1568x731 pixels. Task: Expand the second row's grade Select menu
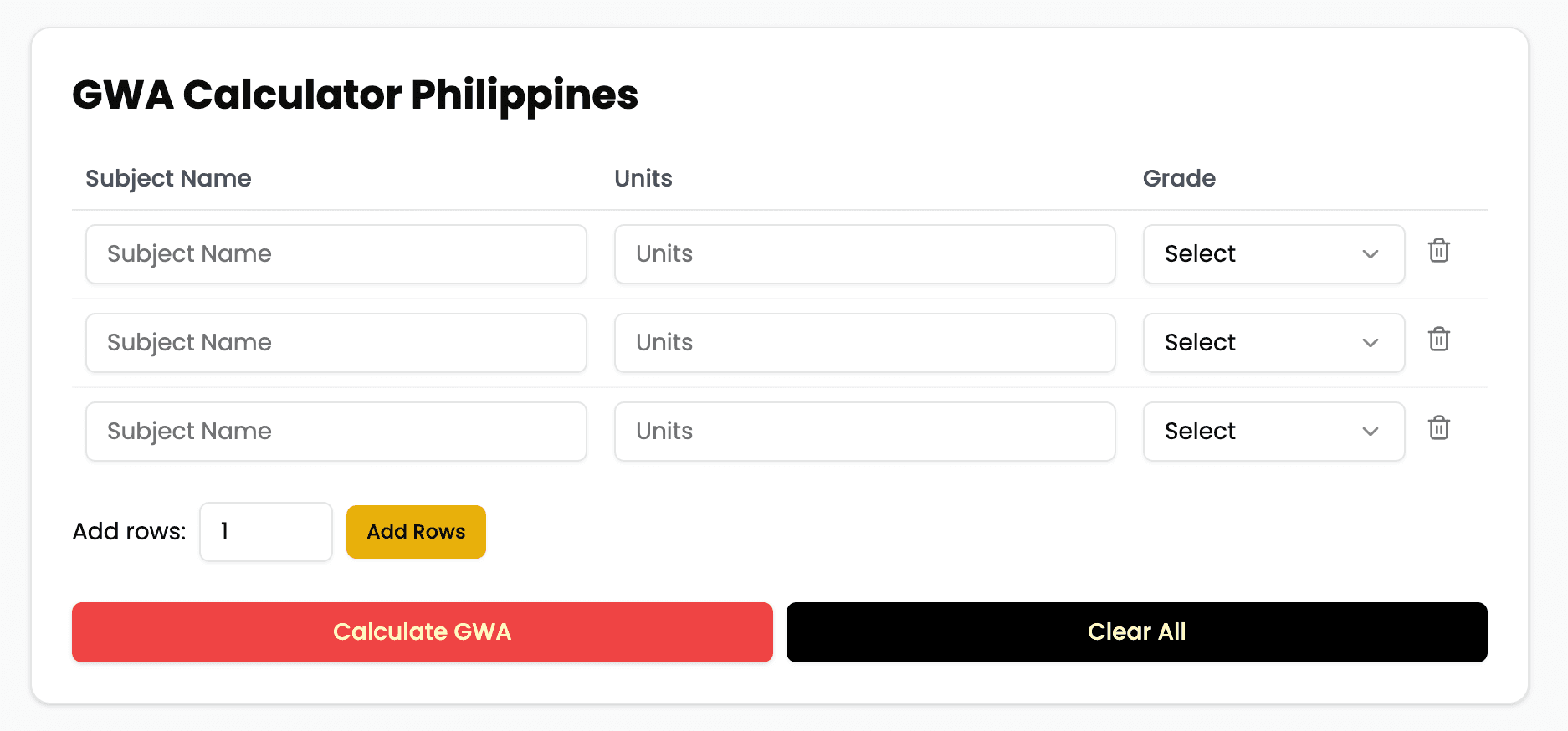(x=1273, y=343)
